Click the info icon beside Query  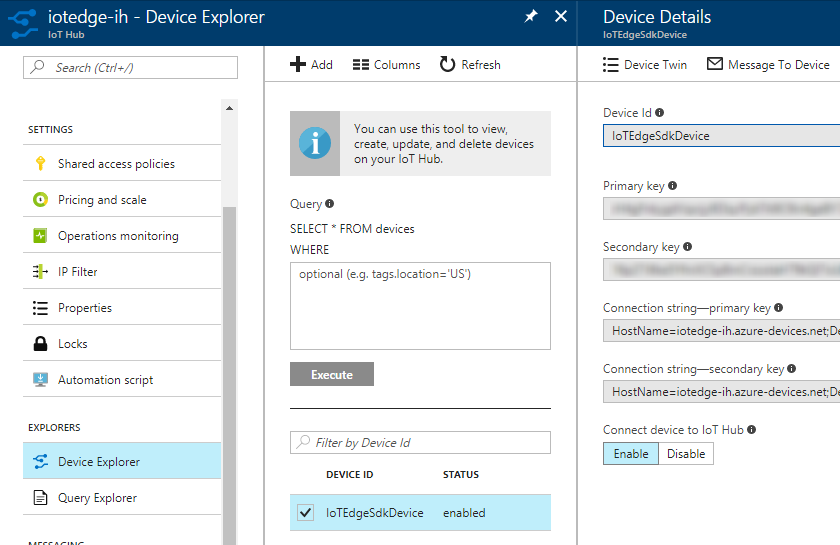(330, 204)
